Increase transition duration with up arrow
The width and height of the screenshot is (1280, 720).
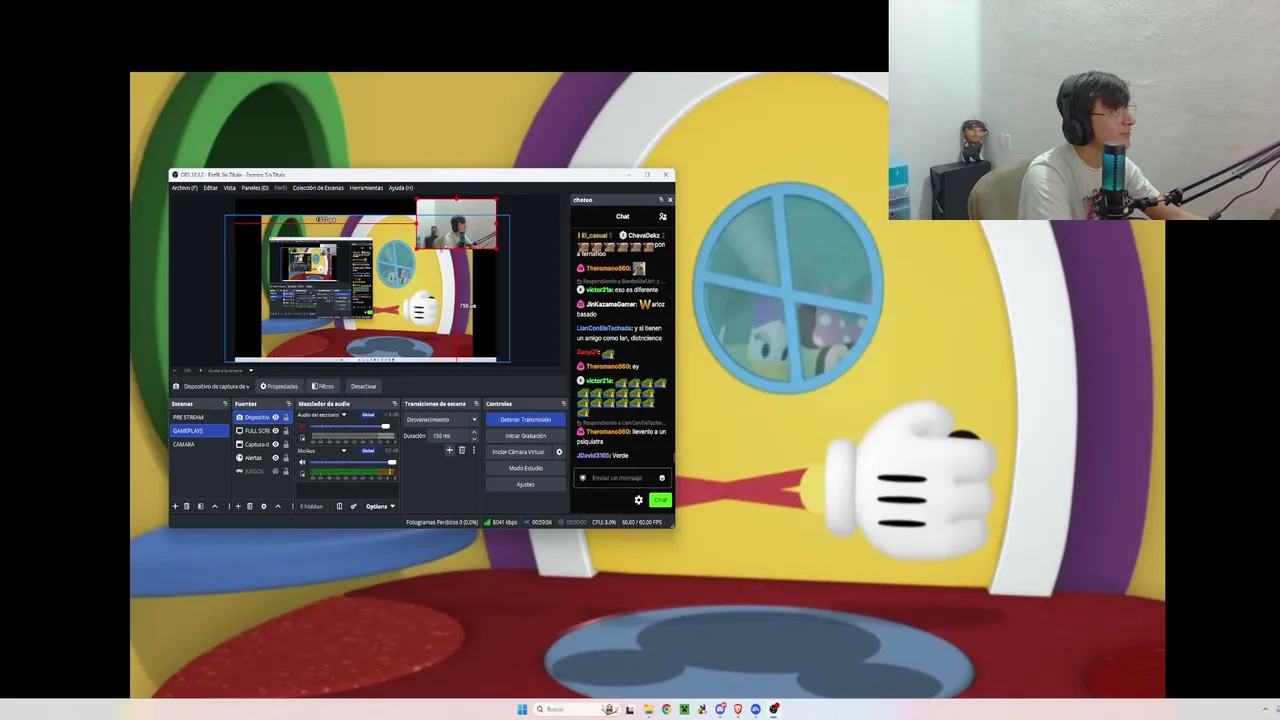coord(474,433)
